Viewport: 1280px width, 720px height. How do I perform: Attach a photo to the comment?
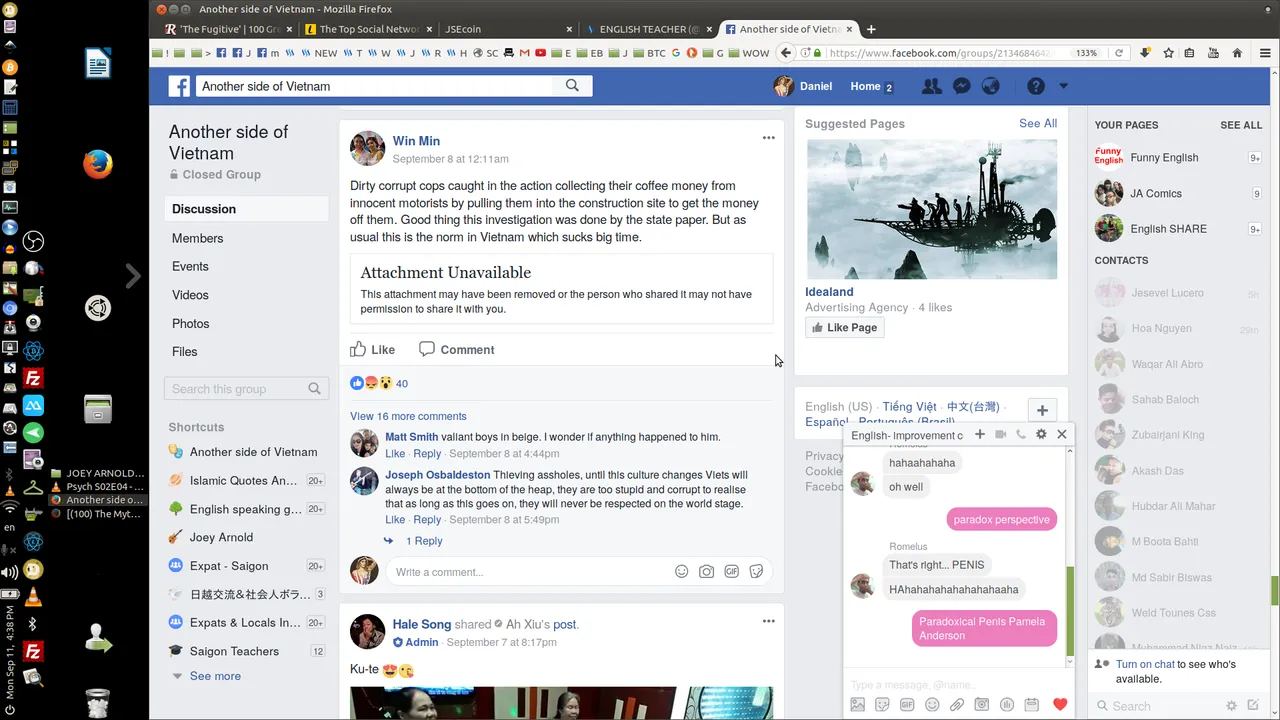pos(707,572)
